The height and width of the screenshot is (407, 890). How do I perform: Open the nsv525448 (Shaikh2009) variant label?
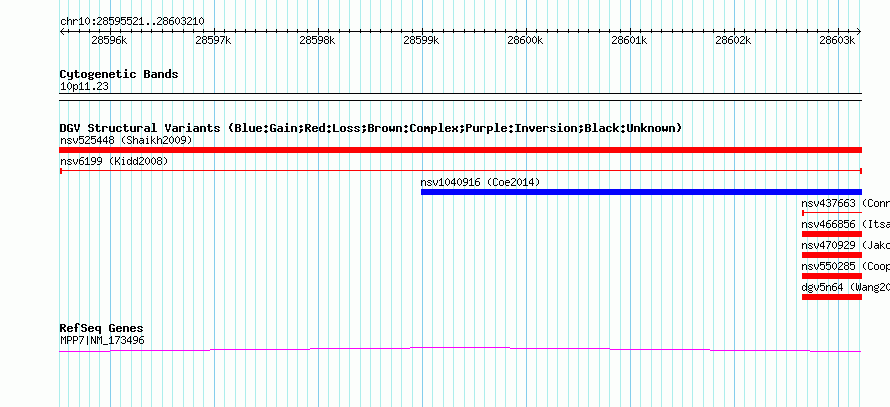pos(126,140)
